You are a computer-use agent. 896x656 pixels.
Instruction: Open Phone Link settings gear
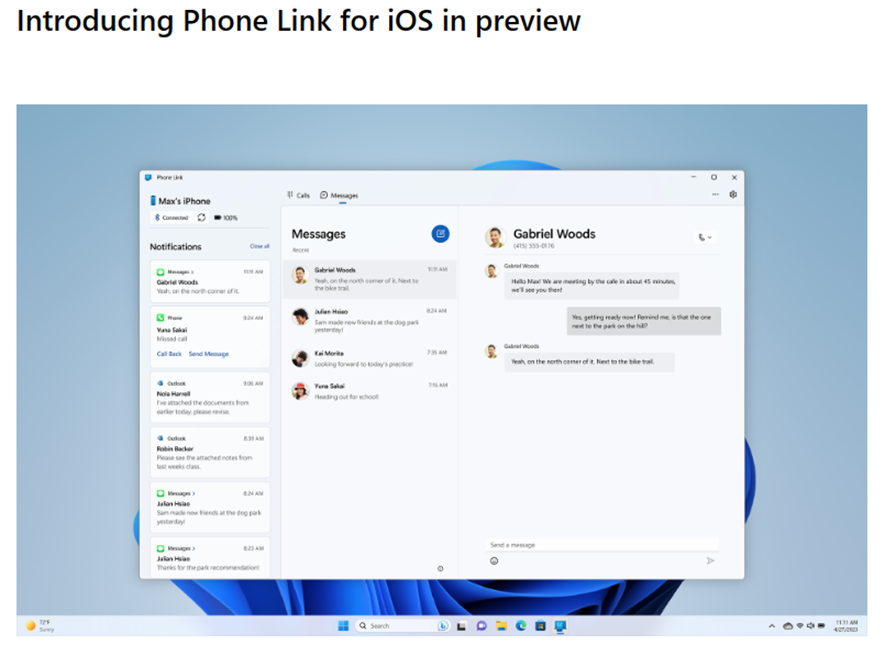[x=733, y=194]
